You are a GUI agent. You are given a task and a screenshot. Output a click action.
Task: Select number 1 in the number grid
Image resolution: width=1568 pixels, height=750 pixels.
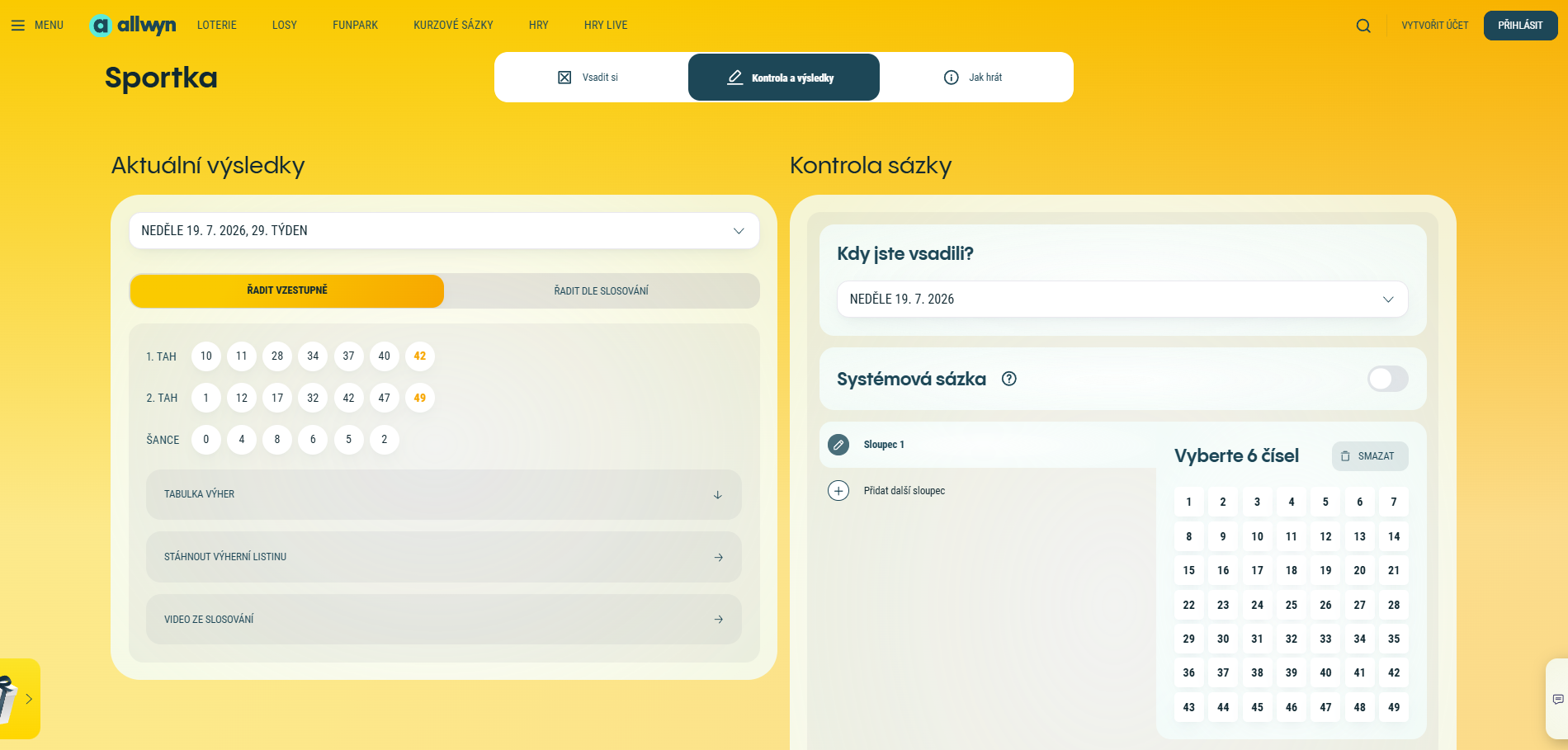1189,502
